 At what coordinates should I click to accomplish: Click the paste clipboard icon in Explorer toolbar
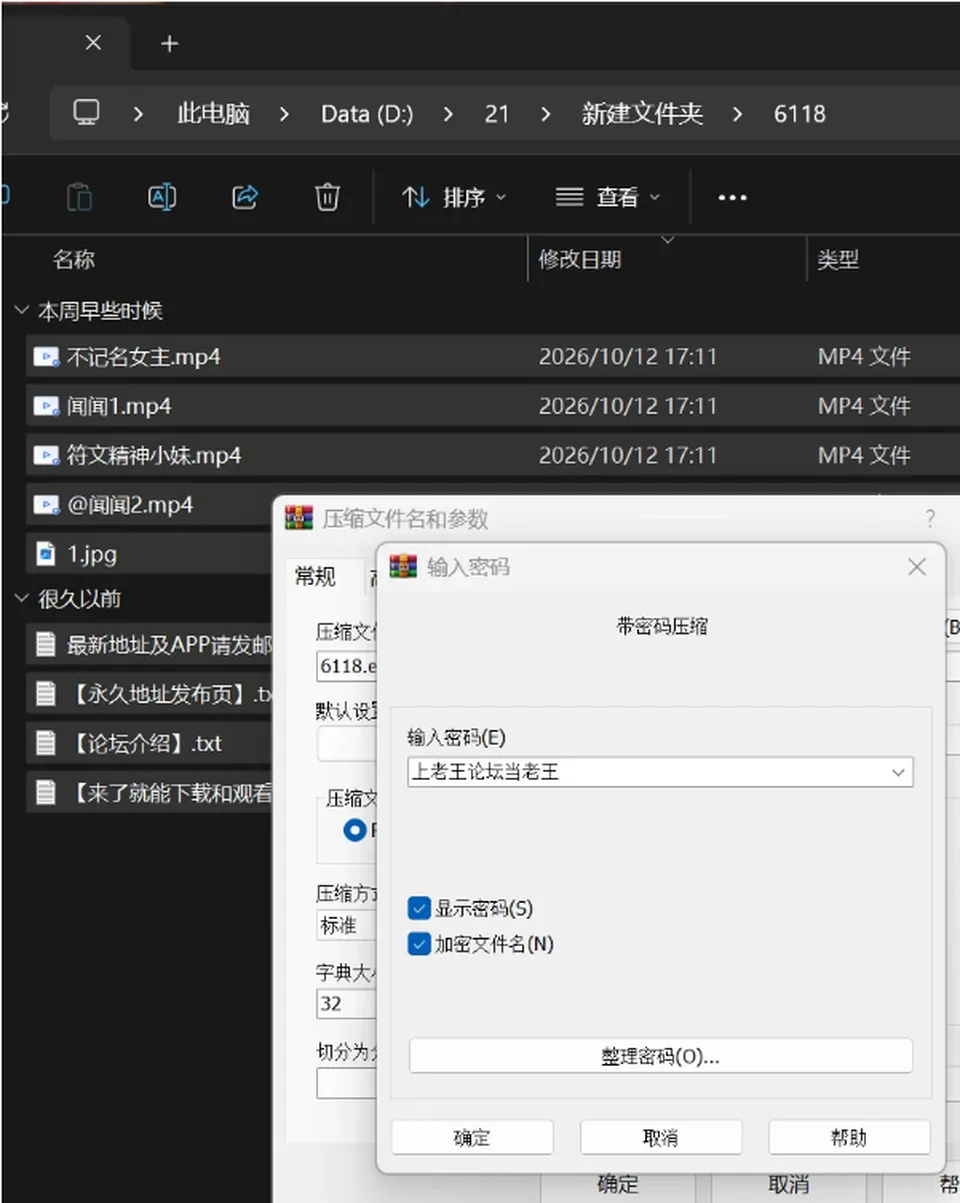click(x=79, y=197)
